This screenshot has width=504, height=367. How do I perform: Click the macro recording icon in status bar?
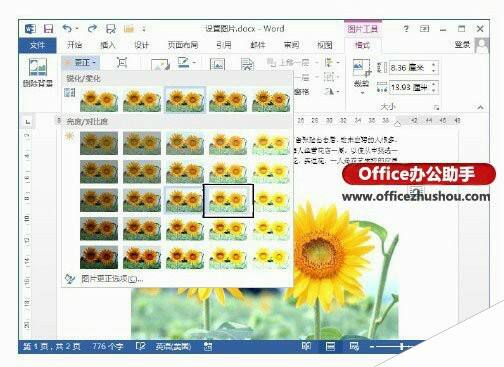pos(208,346)
